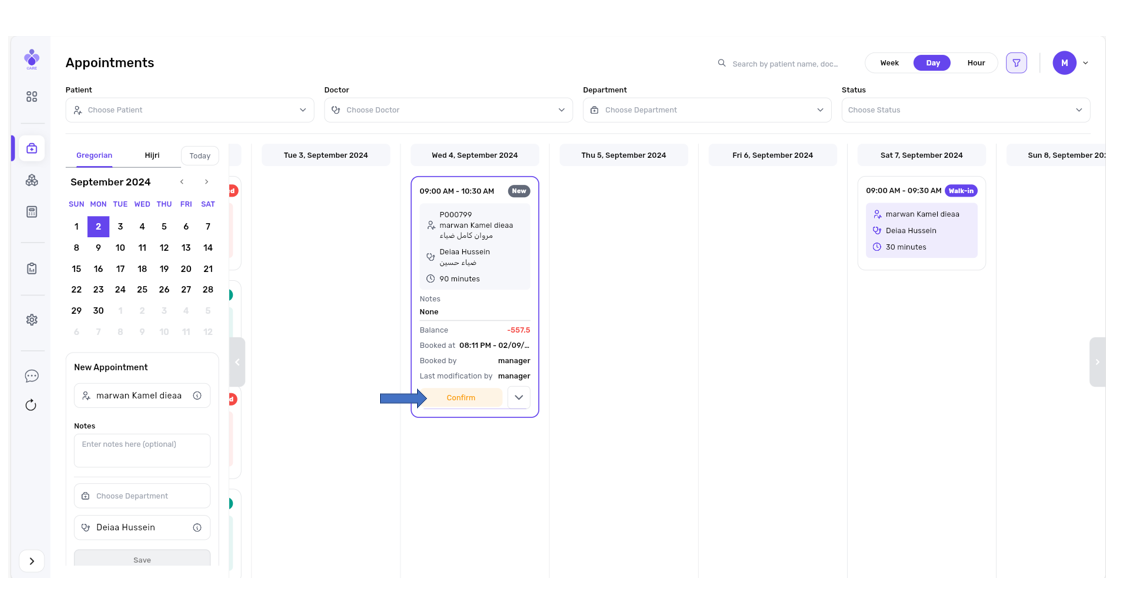Open the dashboard grid icon in sidebar
The width and height of the screenshot is (1147, 616).
coord(32,97)
